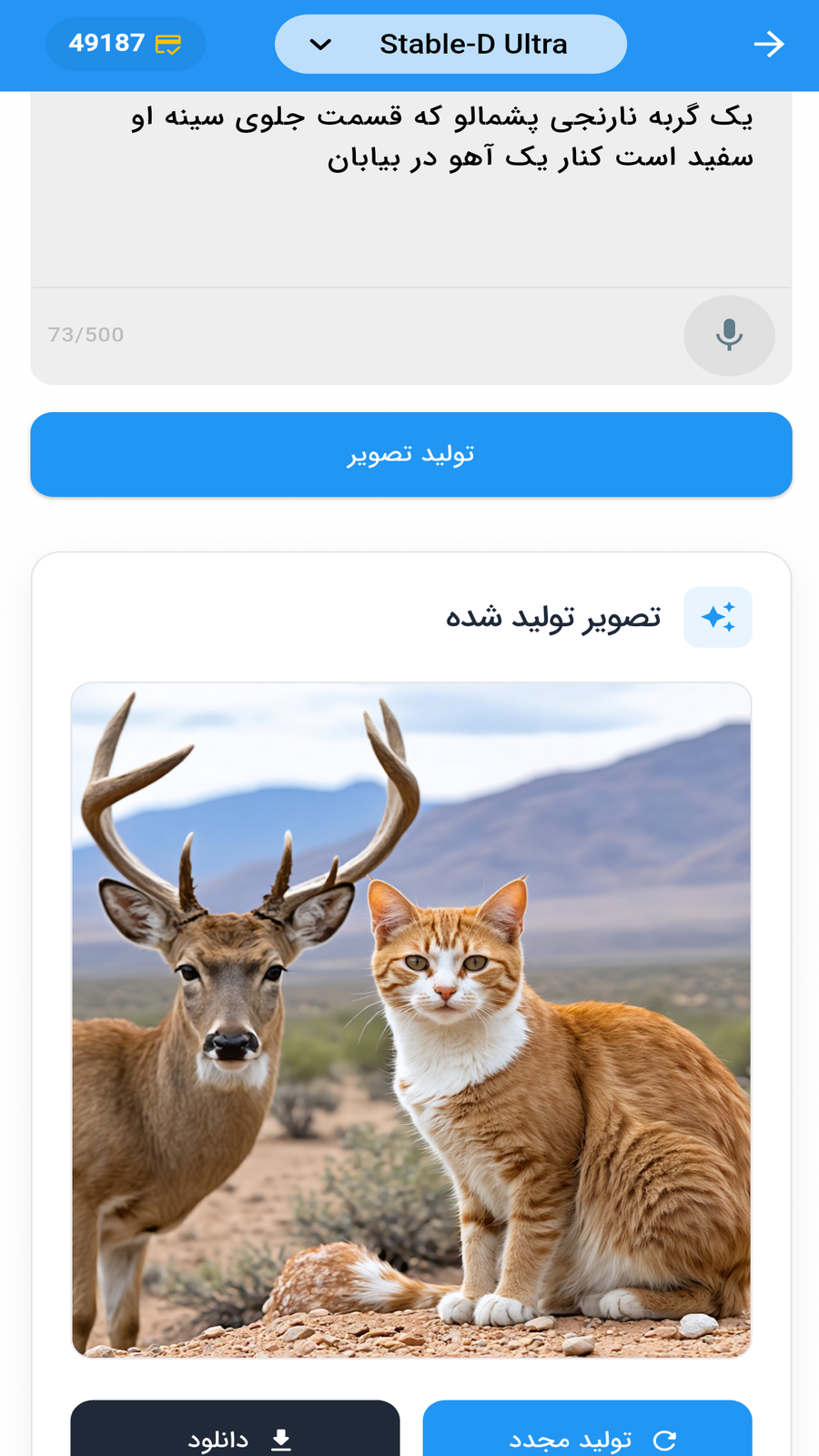Click the blue تولید تصویر generate button
This screenshot has width=819, height=1456.
point(411,454)
